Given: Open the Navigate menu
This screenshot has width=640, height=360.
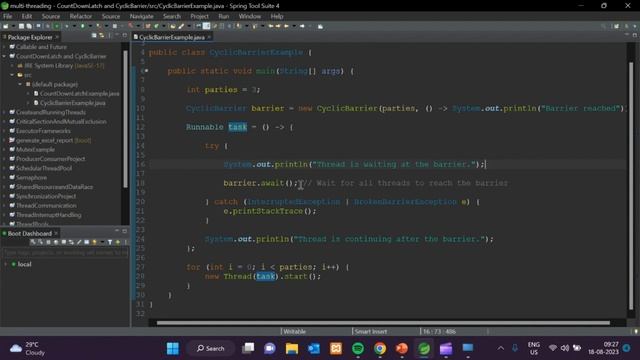Looking at the screenshot, I should coord(142,16).
